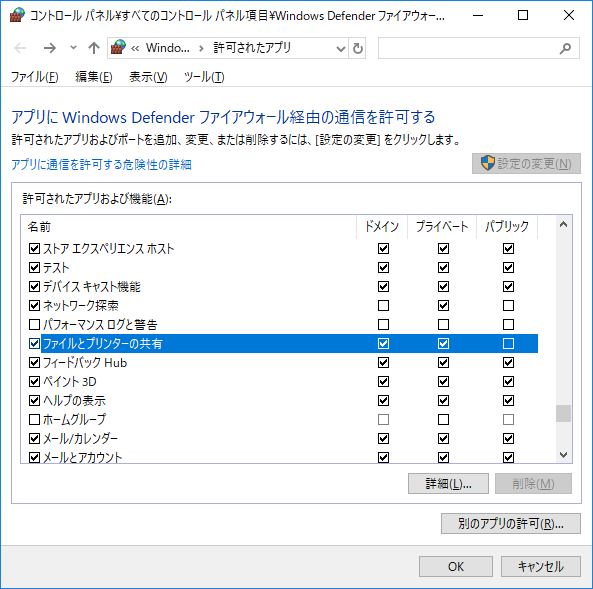Image resolution: width=593 pixels, height=589 pixels.
Task: Click the firewall icon in title bar
Action: point(17,15)
